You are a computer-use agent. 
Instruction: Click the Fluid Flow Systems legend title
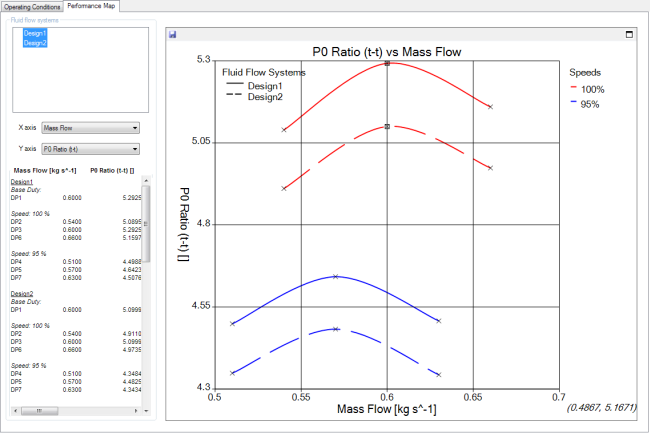[x=264, y=73]
